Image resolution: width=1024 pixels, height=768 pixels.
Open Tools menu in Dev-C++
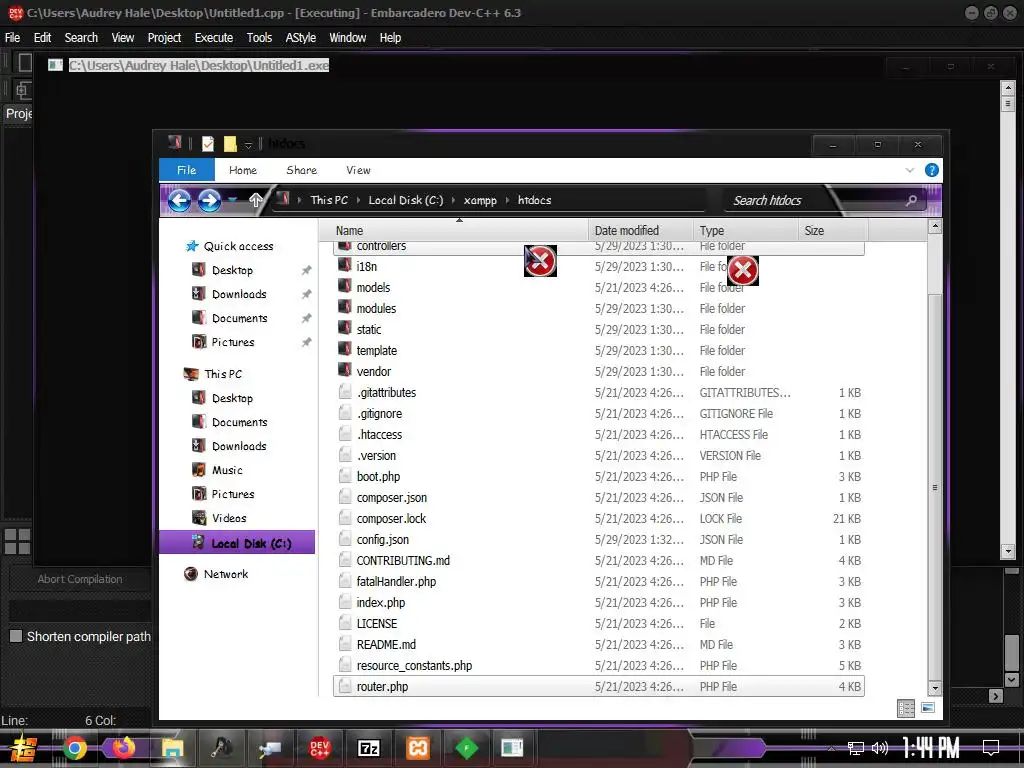[259, 38]
